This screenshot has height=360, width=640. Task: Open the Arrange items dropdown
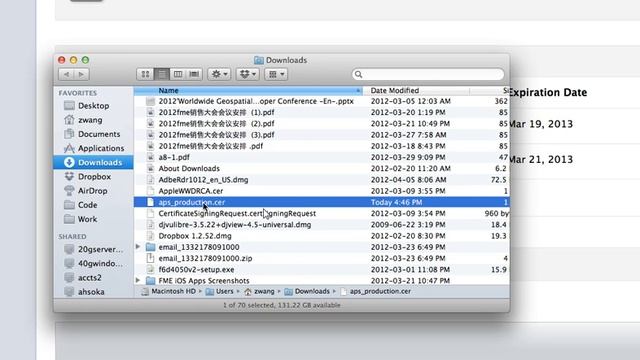point(276,74)
